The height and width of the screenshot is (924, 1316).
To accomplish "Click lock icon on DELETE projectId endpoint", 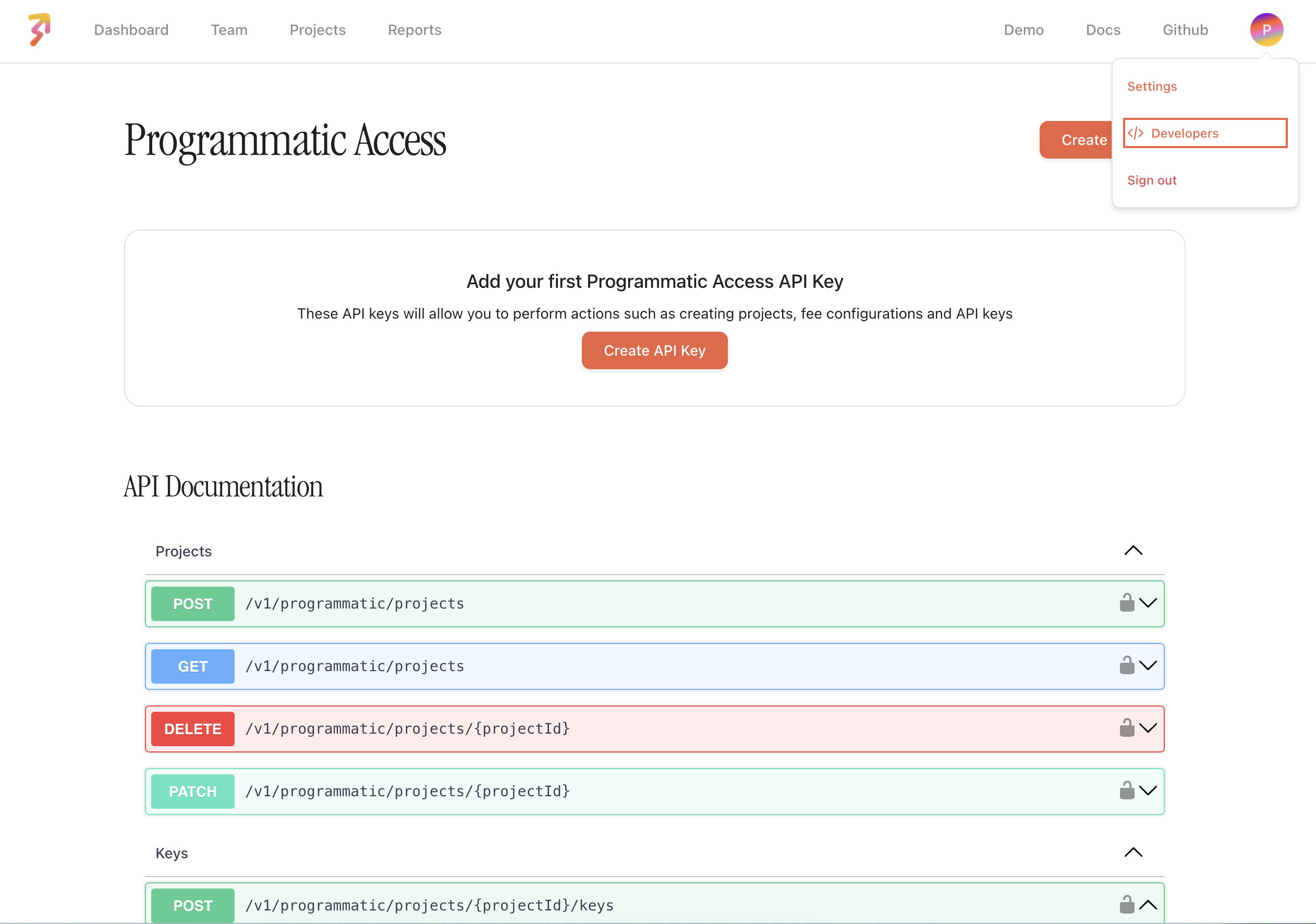I will pos(1126,728).
